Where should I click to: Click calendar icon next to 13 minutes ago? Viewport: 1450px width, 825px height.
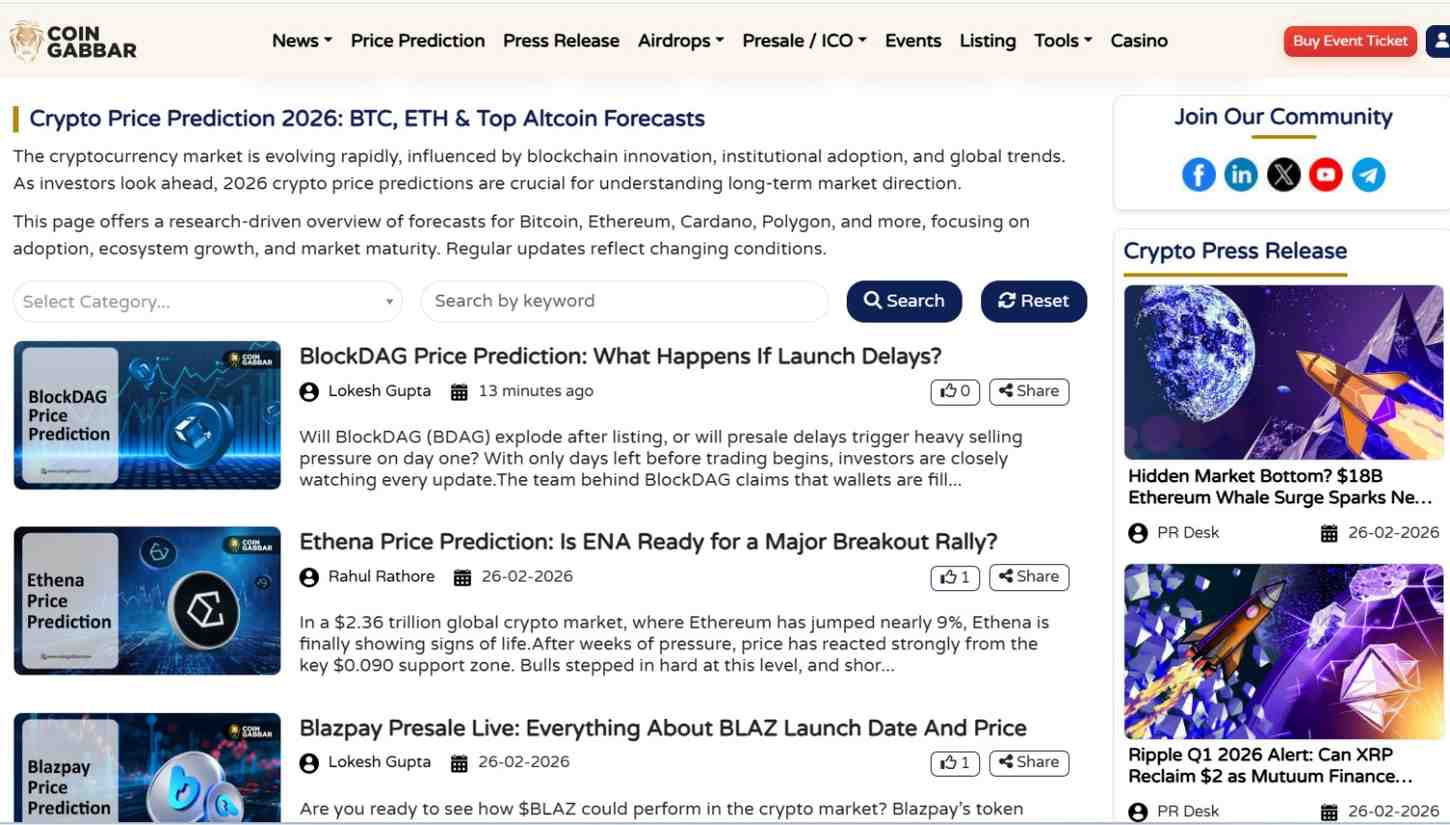(459, 392)
